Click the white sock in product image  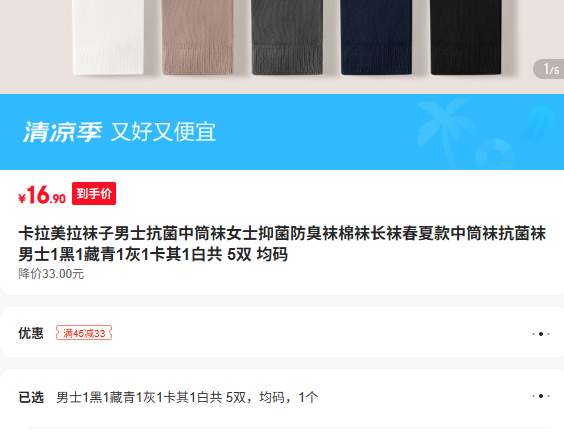click(x=108, y=37)
